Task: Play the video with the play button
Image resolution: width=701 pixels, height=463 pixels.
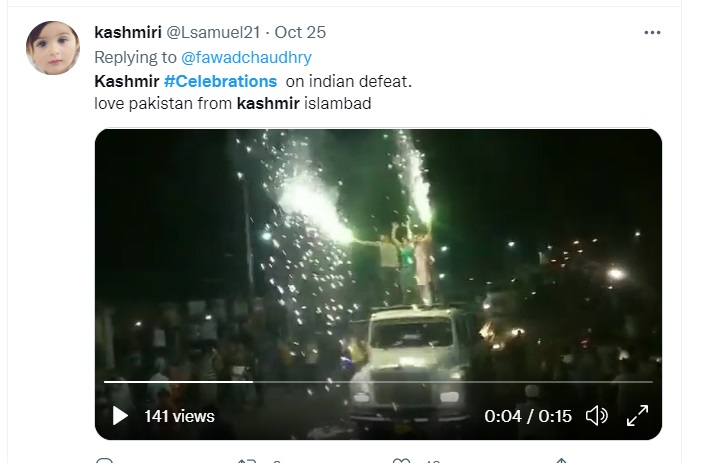Action: (120, 415)
